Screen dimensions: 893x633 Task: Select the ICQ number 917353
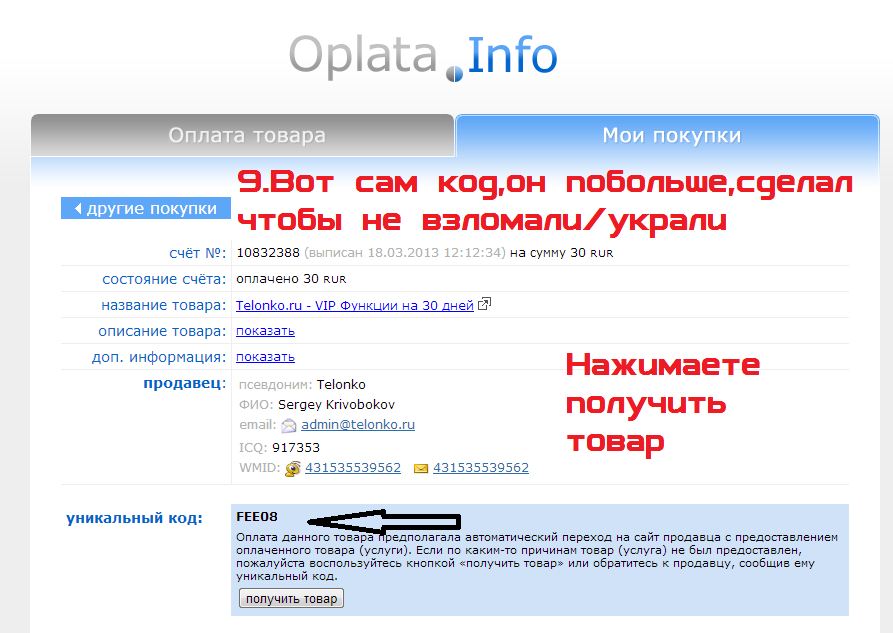click(296, 448)
